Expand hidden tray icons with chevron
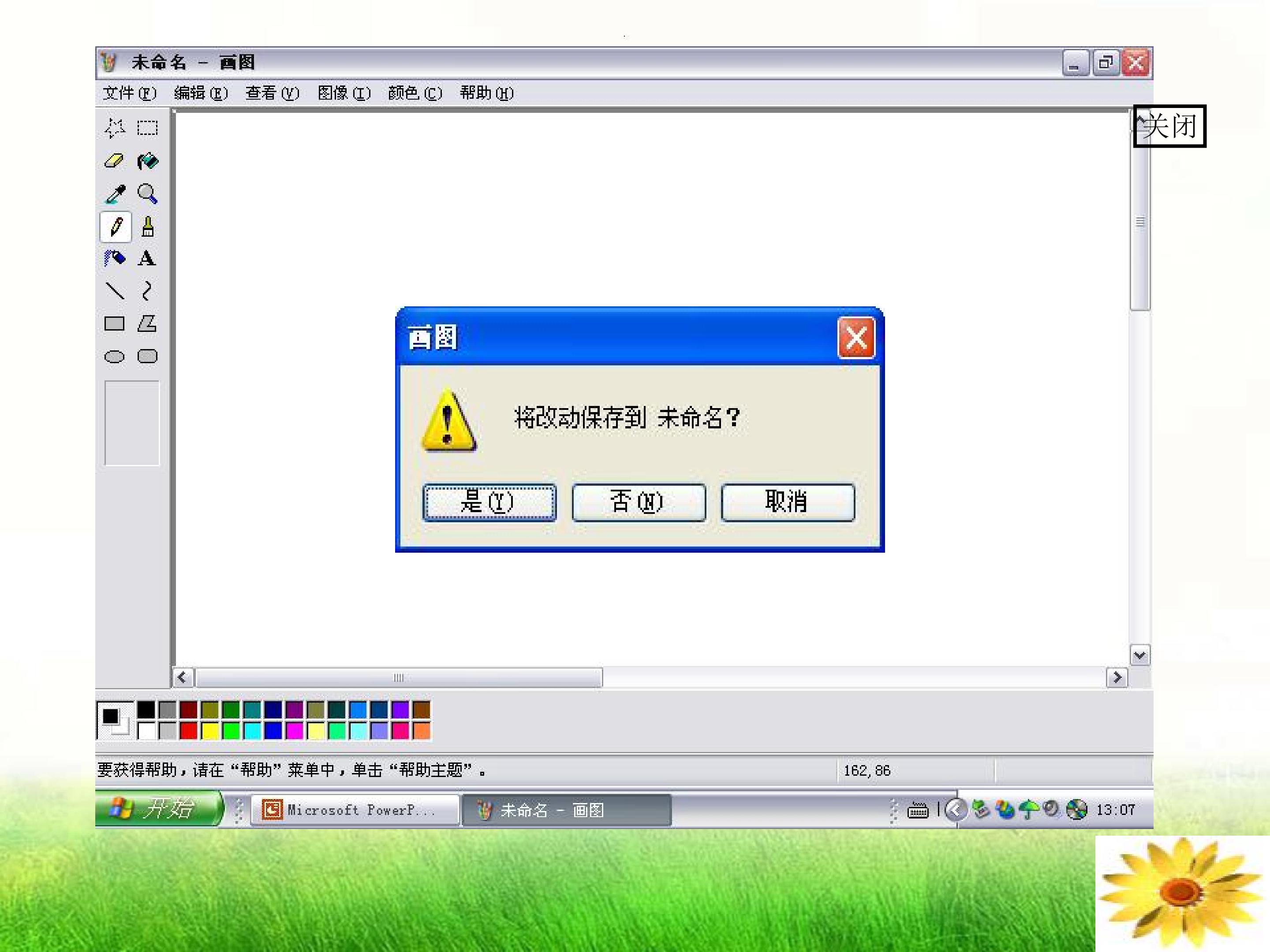The width and height of the screenshot is (1270, 952). (956, 810)
